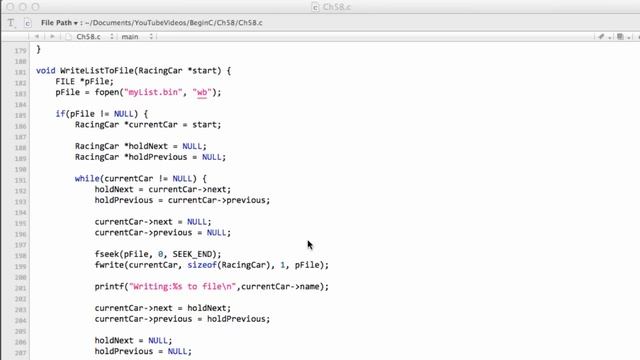Click the line 'holdPrevious = currentCar->previous;'
This screenshot has height=360, width=640.
click(x=182, y=200)
